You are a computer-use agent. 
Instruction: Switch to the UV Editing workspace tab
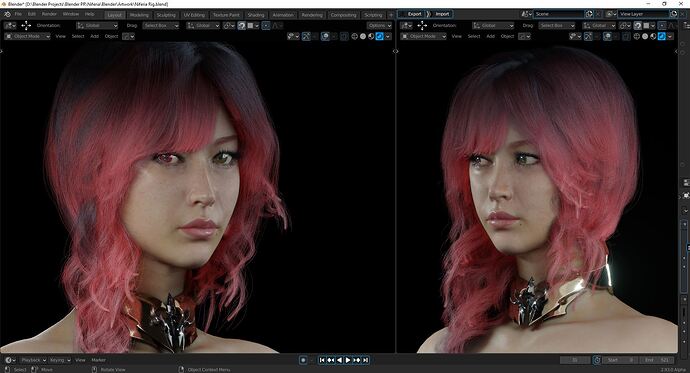194,15
